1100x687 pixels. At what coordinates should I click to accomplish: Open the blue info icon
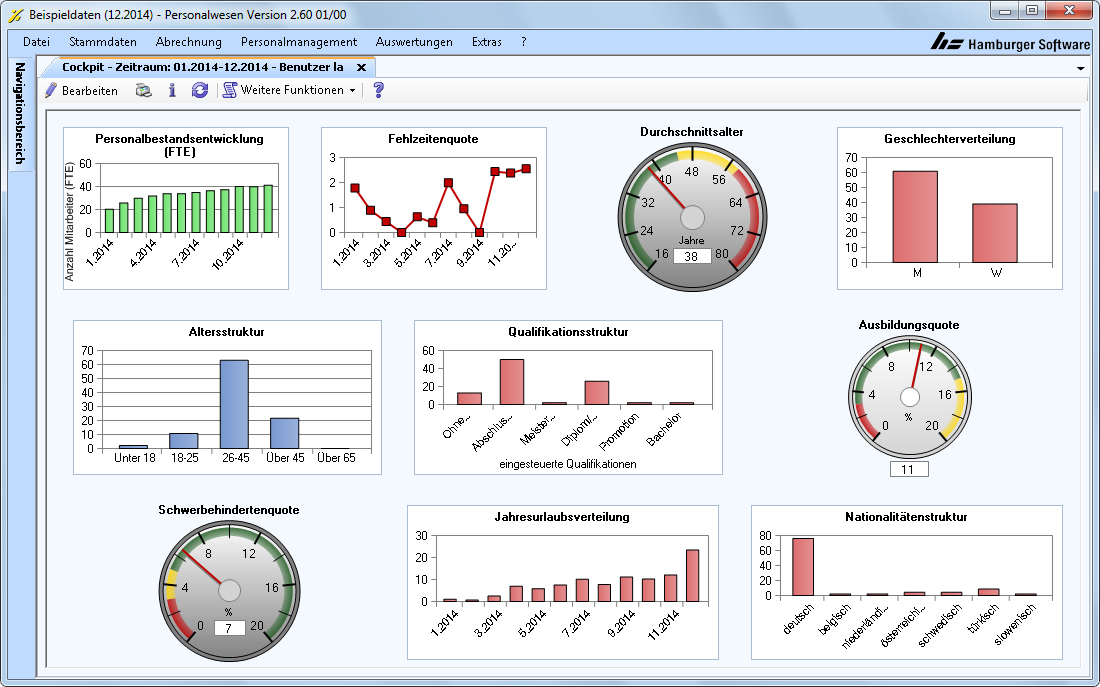[172, 91]
